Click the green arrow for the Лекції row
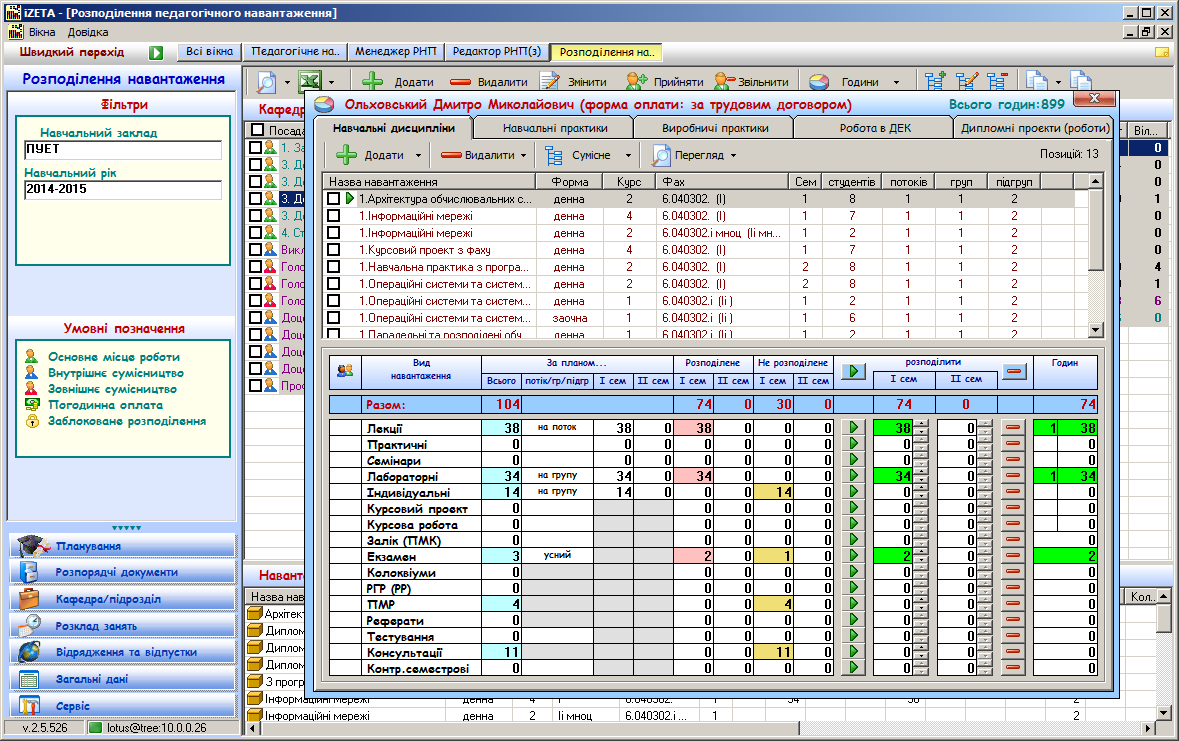The height and width of the screenshot is (741, 1179). (x=853, y=427)
